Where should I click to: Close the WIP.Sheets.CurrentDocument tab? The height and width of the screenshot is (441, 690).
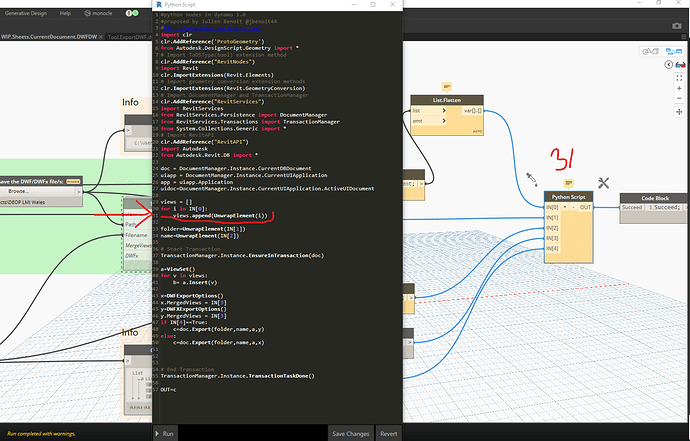(101, 37)
